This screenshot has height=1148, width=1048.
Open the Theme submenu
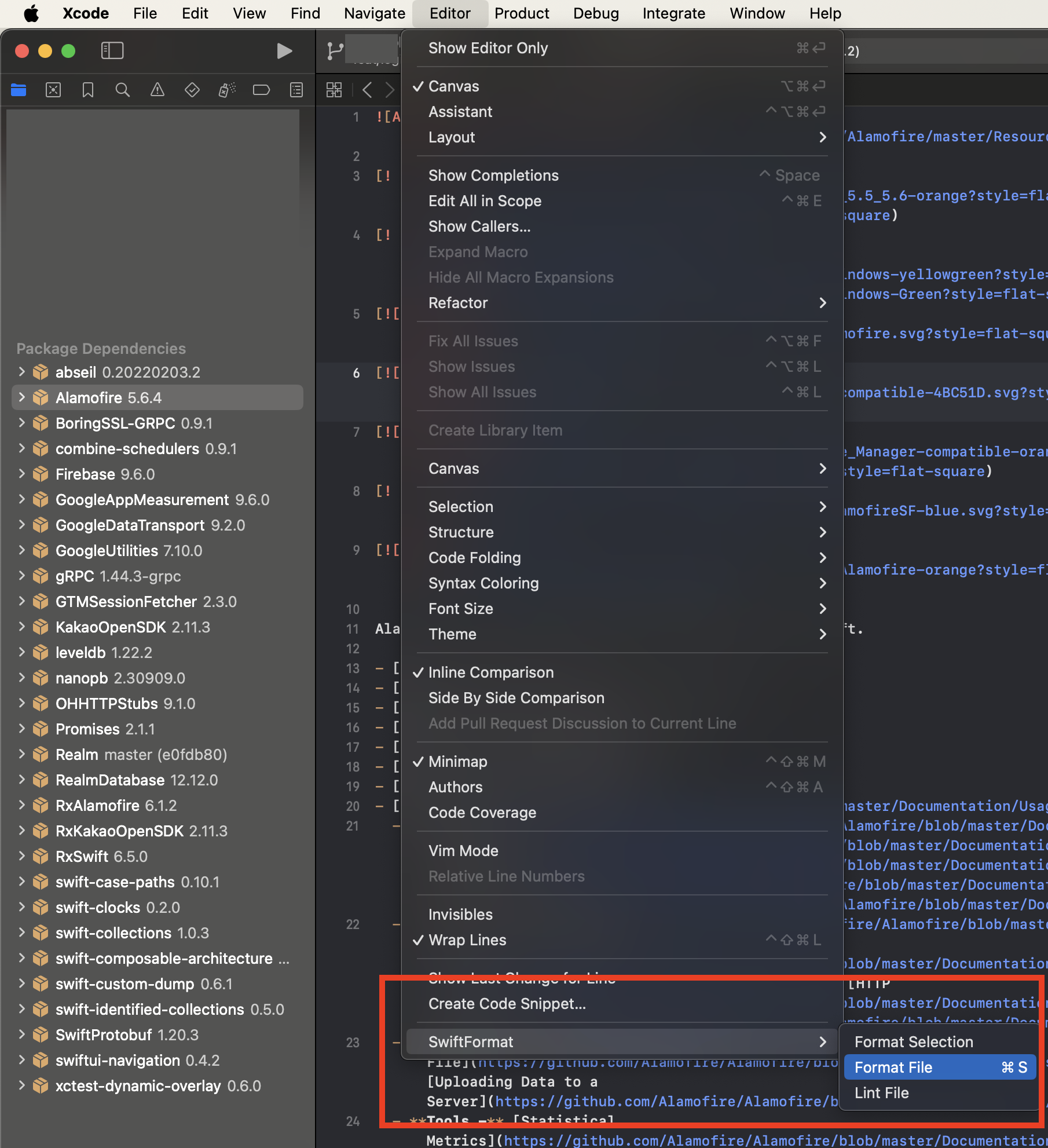coord(622,634)
